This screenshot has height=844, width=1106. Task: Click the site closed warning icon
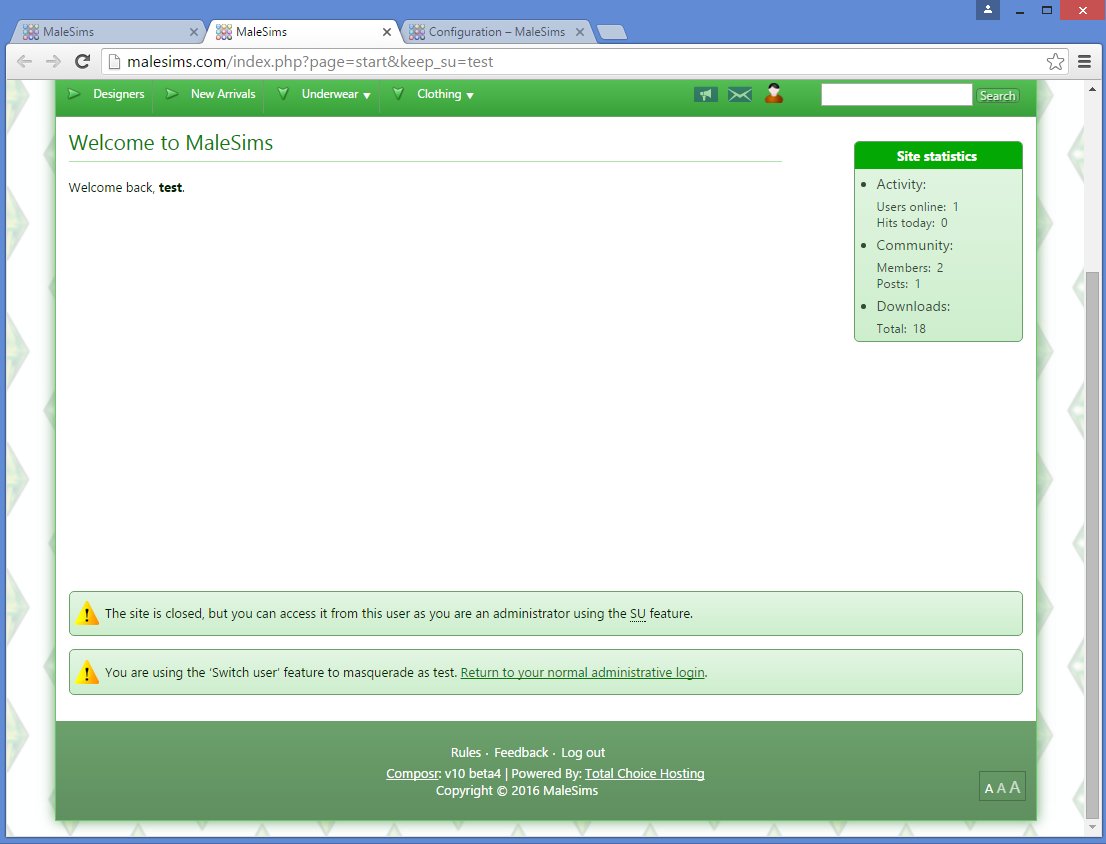pos(87,613)
